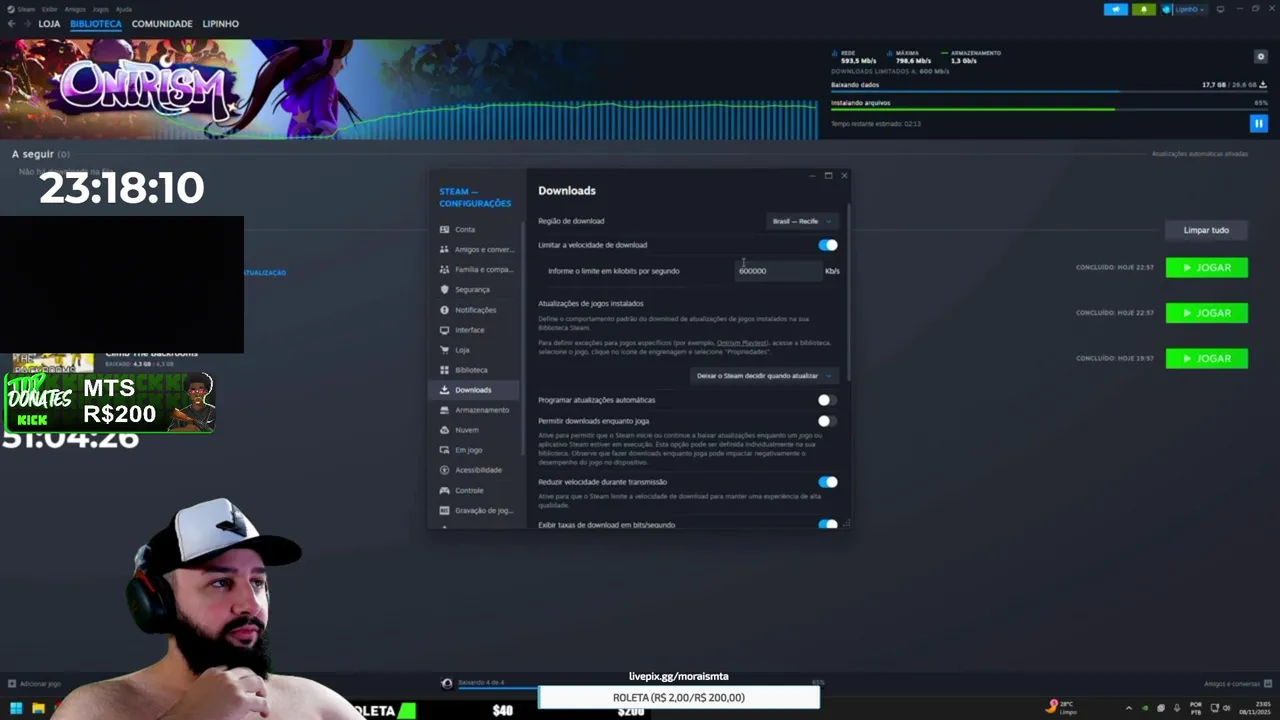1280x720 pixels.
Task: Open the taskbar weather widget
Action: click(1061, 707)
